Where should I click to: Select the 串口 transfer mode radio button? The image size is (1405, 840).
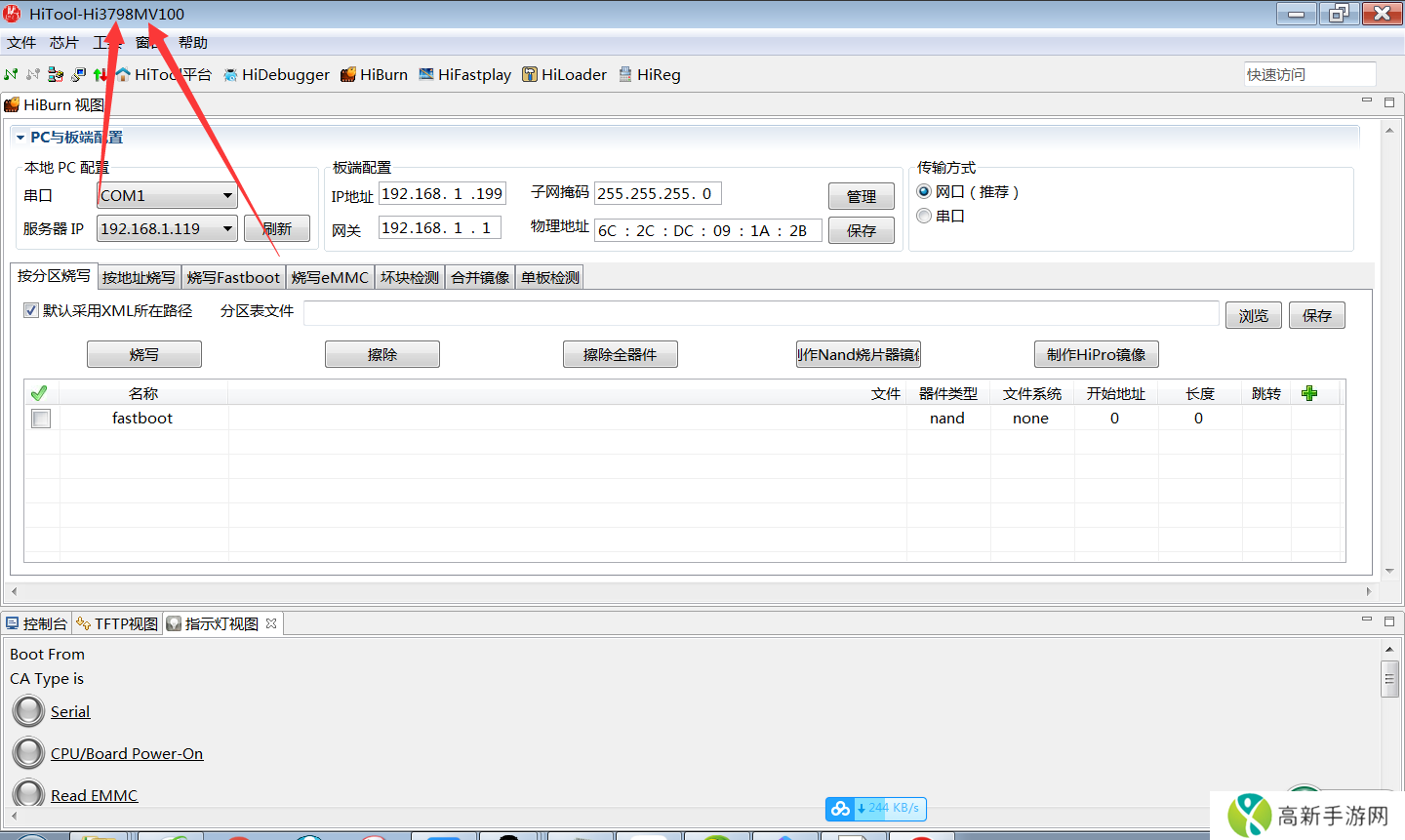924,216
